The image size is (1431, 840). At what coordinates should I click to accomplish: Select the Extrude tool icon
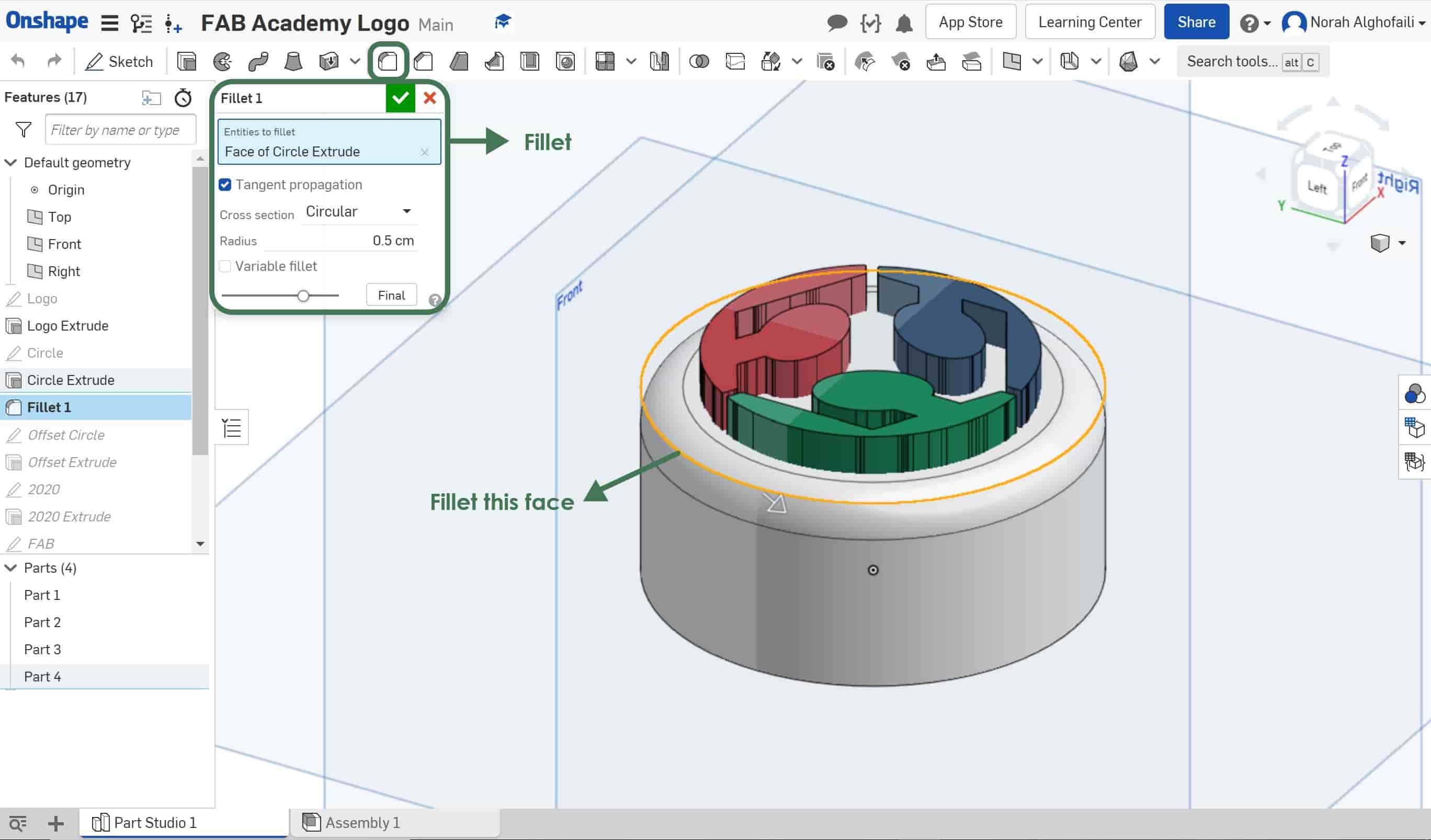coord(186,61)
